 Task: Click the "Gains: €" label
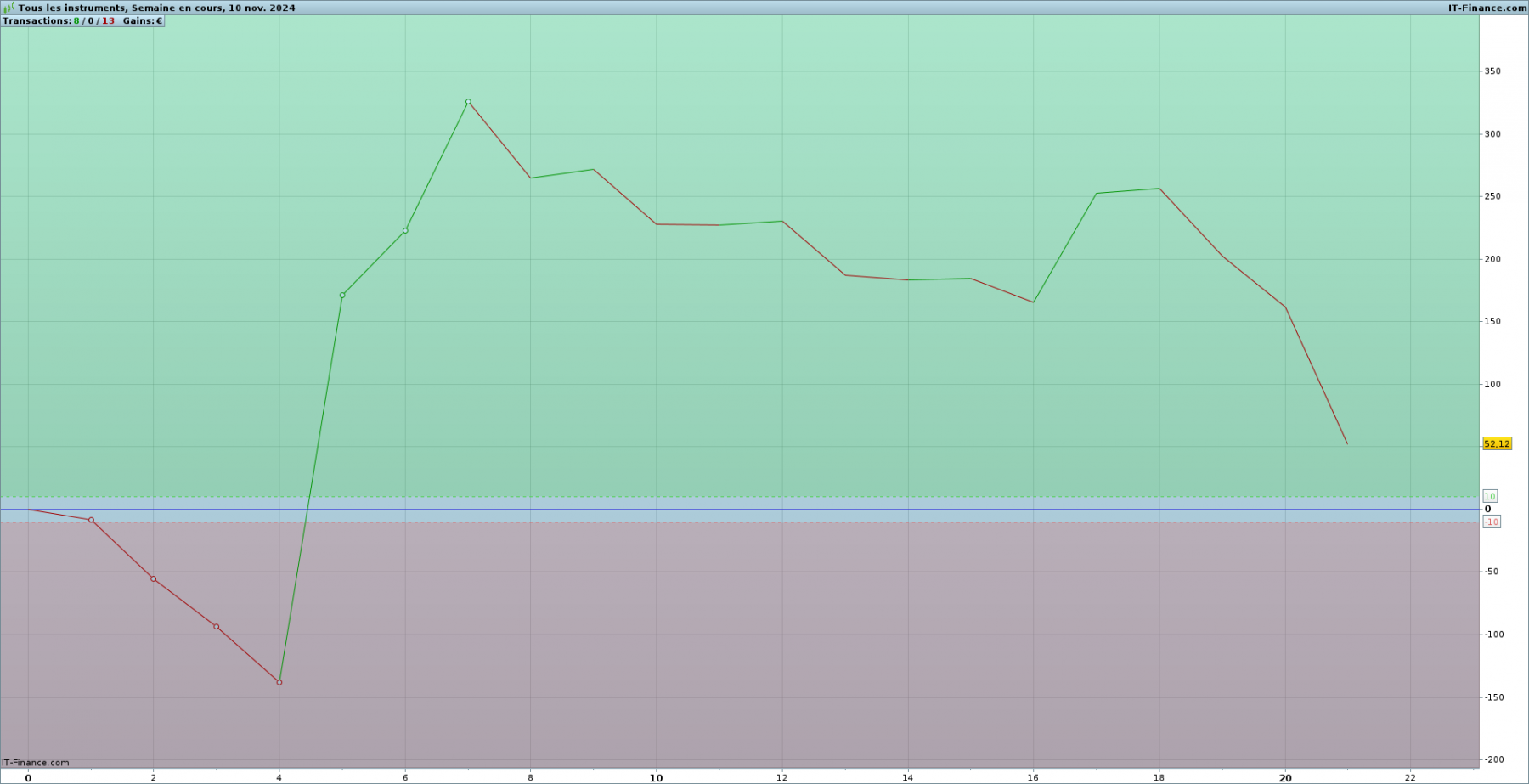coord(142,21)
